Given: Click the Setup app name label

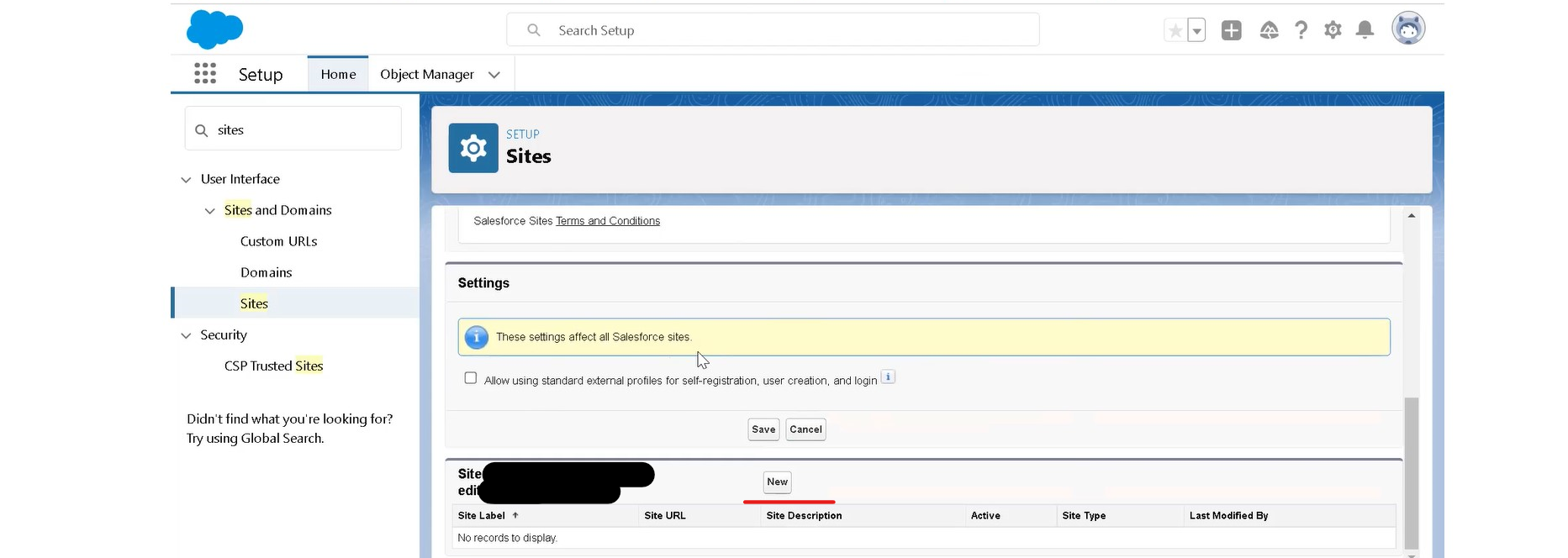Looking at the screenshot, I should tap(261, 75).
